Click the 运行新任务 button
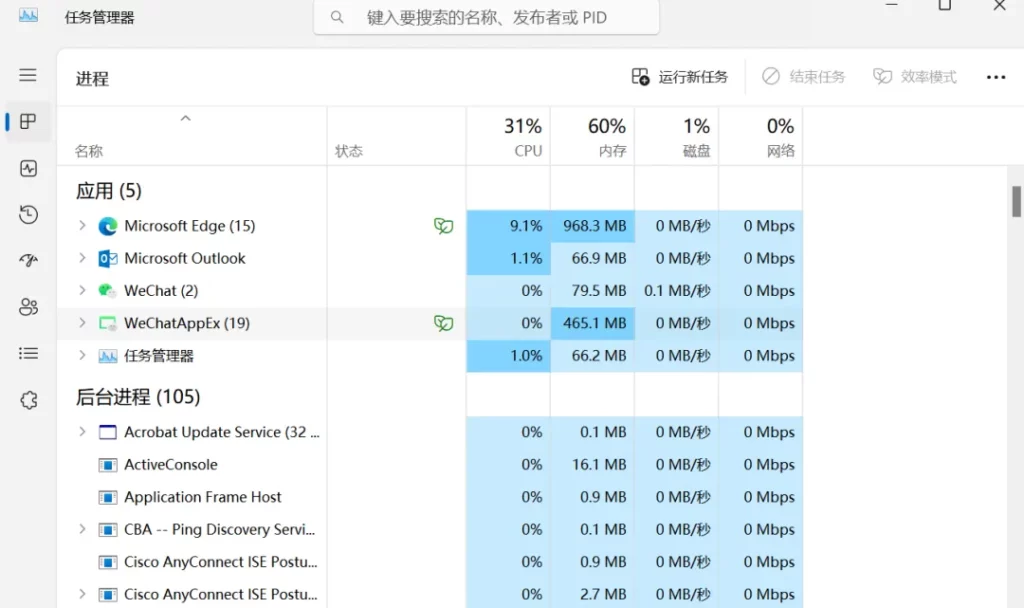 [x=680, y=77]
